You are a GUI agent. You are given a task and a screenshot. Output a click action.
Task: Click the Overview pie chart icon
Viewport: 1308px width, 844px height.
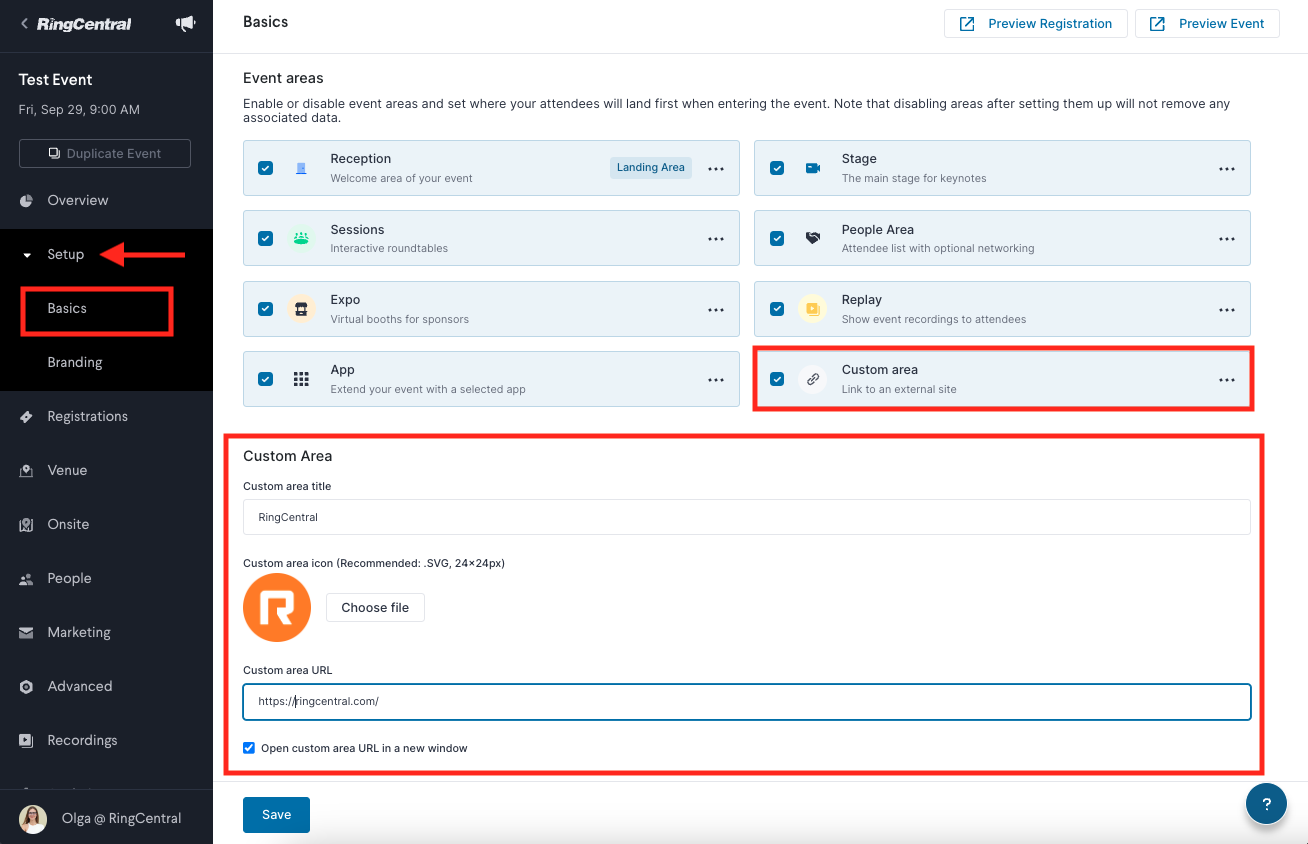27,201
